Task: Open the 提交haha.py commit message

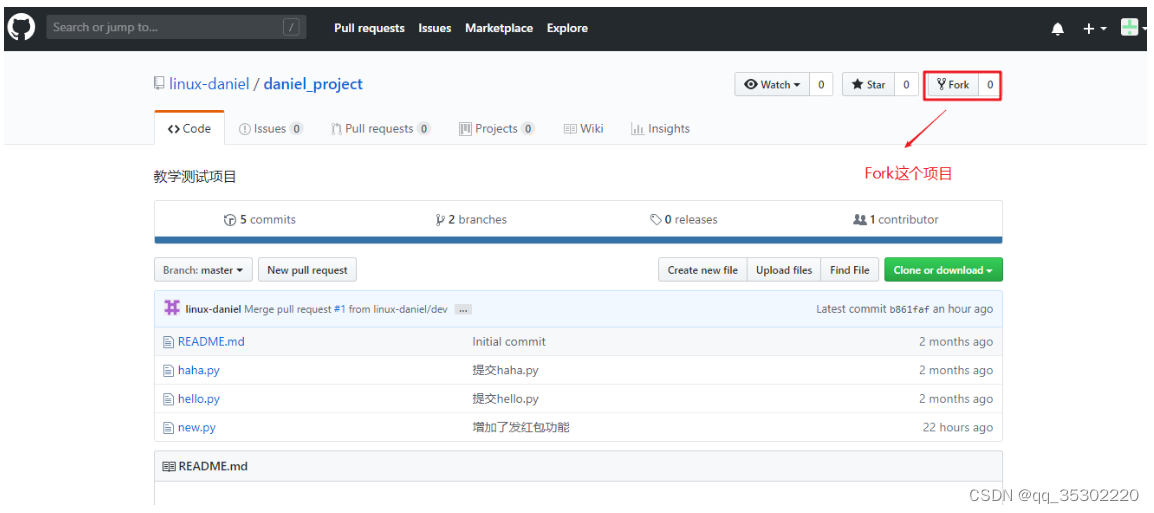Action: pyautogui.click(x=506, y=370)
